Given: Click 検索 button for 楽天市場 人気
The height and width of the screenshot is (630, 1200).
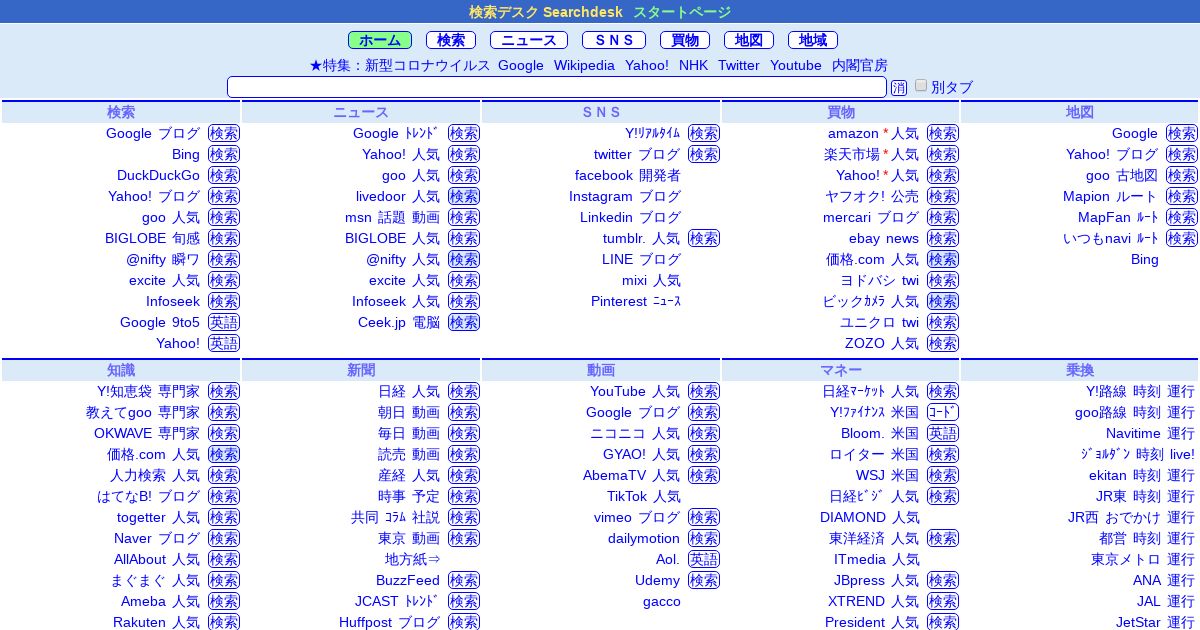Looking at the screenshot, I should (943, 154).
